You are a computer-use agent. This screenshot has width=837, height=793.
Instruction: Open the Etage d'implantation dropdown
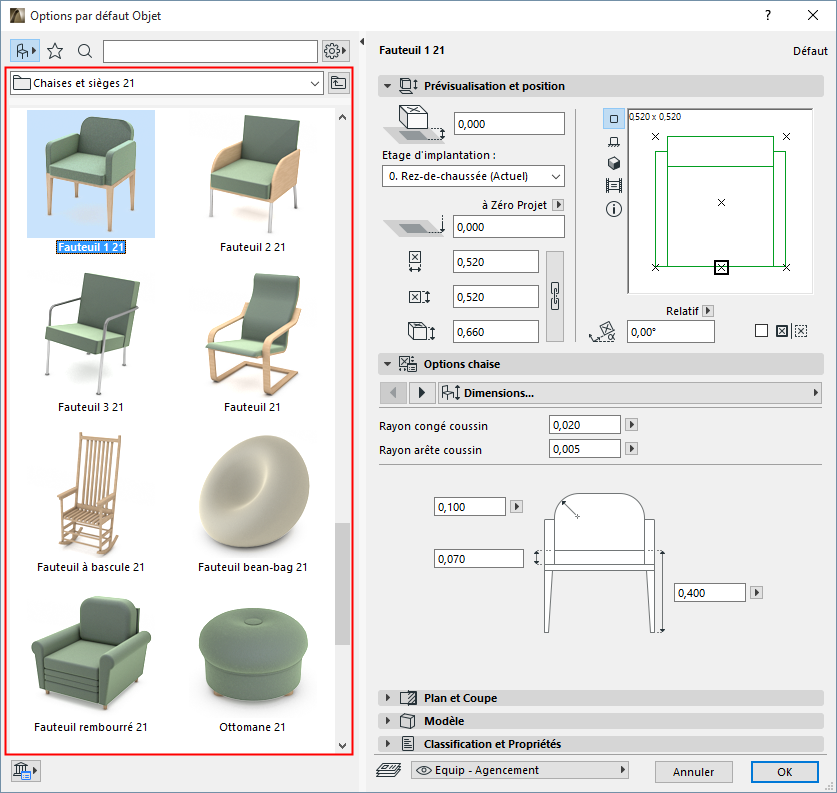coord(473,177)
